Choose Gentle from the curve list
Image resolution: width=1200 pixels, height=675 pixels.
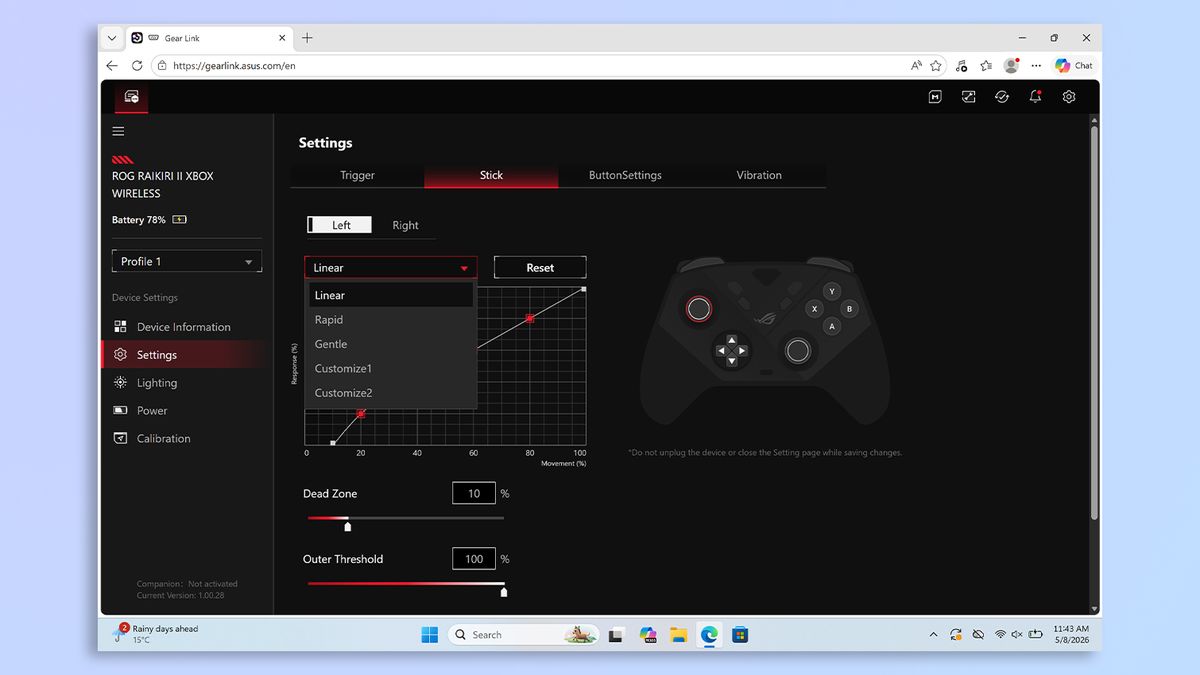(x=391, y=344)
